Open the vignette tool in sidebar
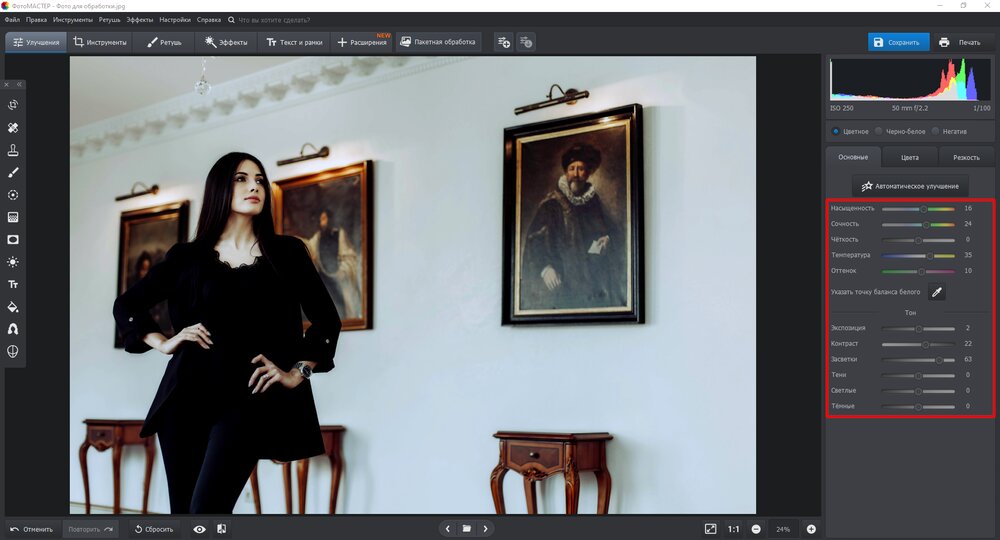The image size is (1000, 540). [x=14, y=240]
